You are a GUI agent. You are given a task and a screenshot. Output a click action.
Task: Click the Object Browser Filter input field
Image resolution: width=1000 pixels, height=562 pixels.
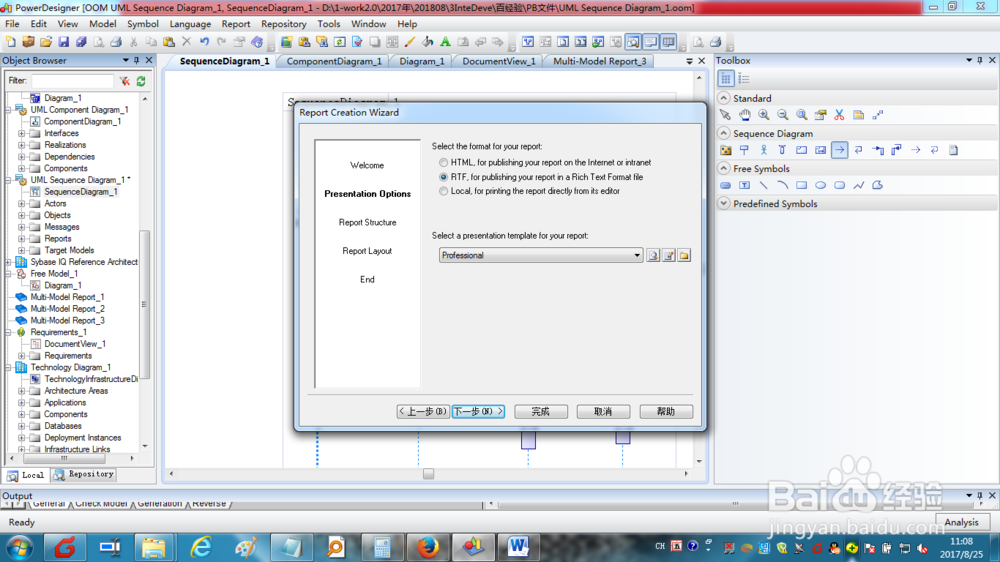73,81
